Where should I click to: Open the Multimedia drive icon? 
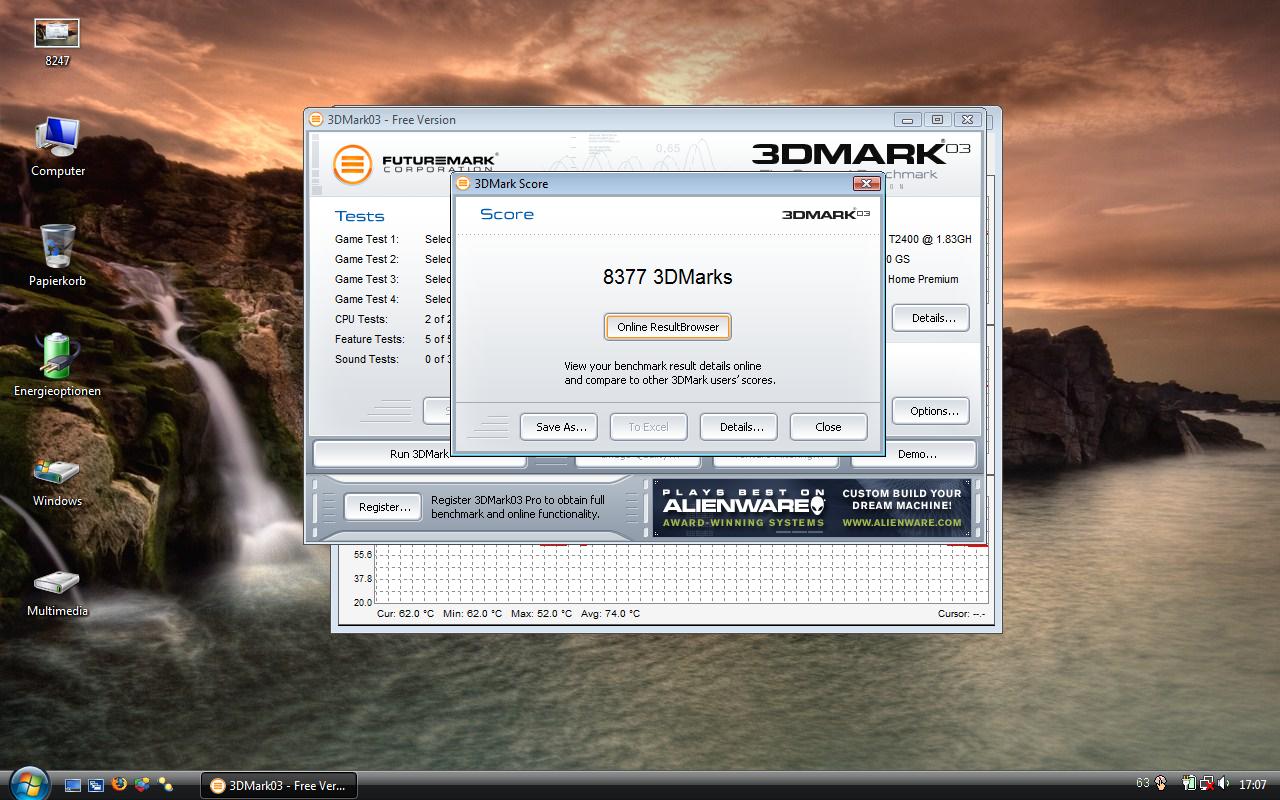57,593
